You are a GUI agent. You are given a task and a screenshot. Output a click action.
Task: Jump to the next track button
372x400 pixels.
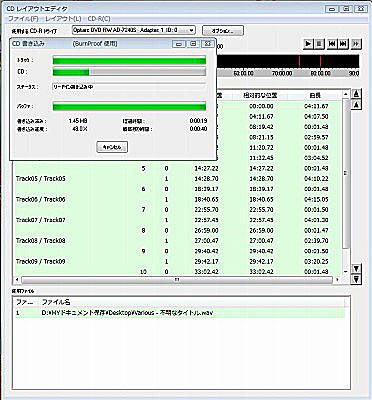coord(343,44)
